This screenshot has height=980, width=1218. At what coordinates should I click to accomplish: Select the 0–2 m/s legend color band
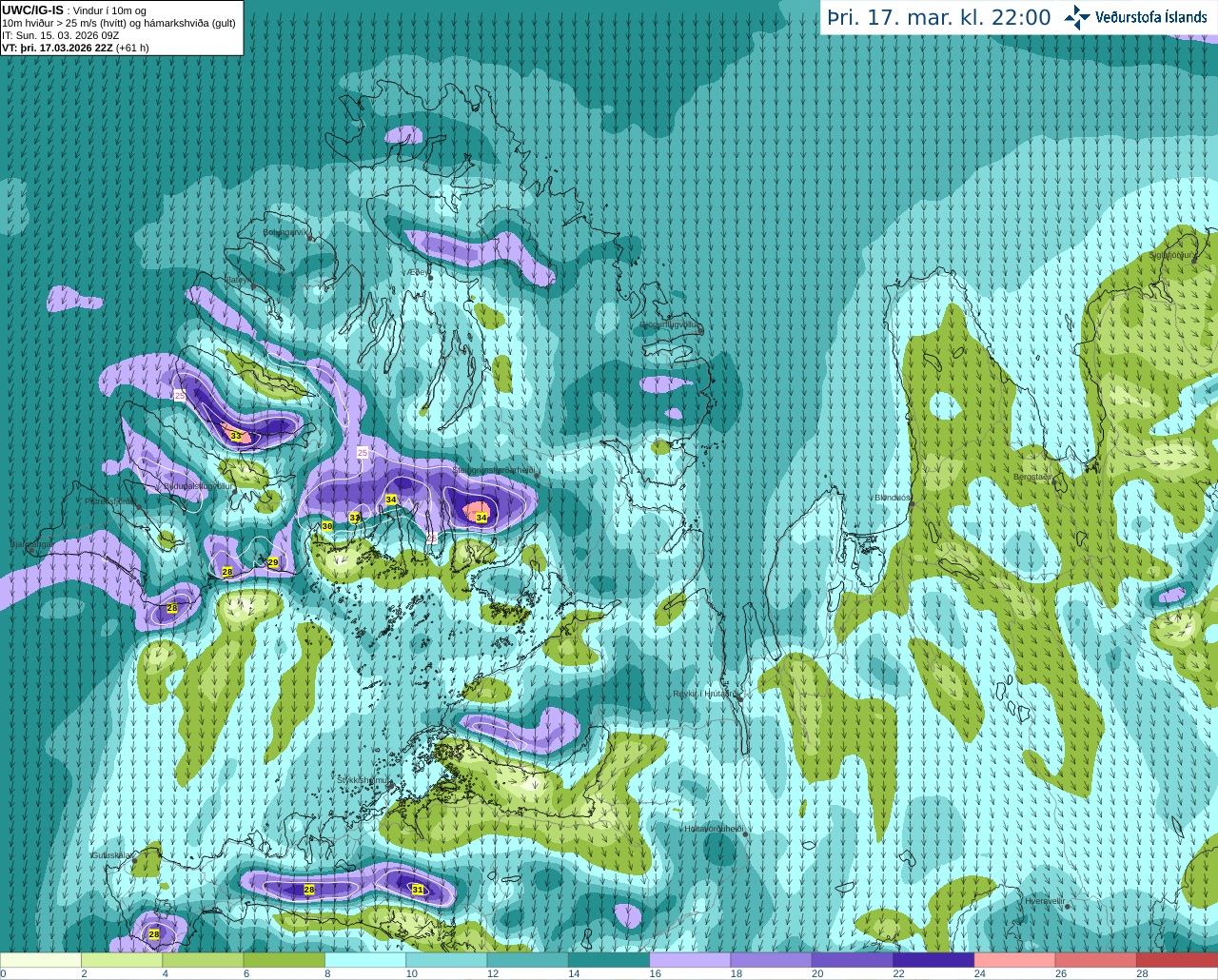(41, 960)
